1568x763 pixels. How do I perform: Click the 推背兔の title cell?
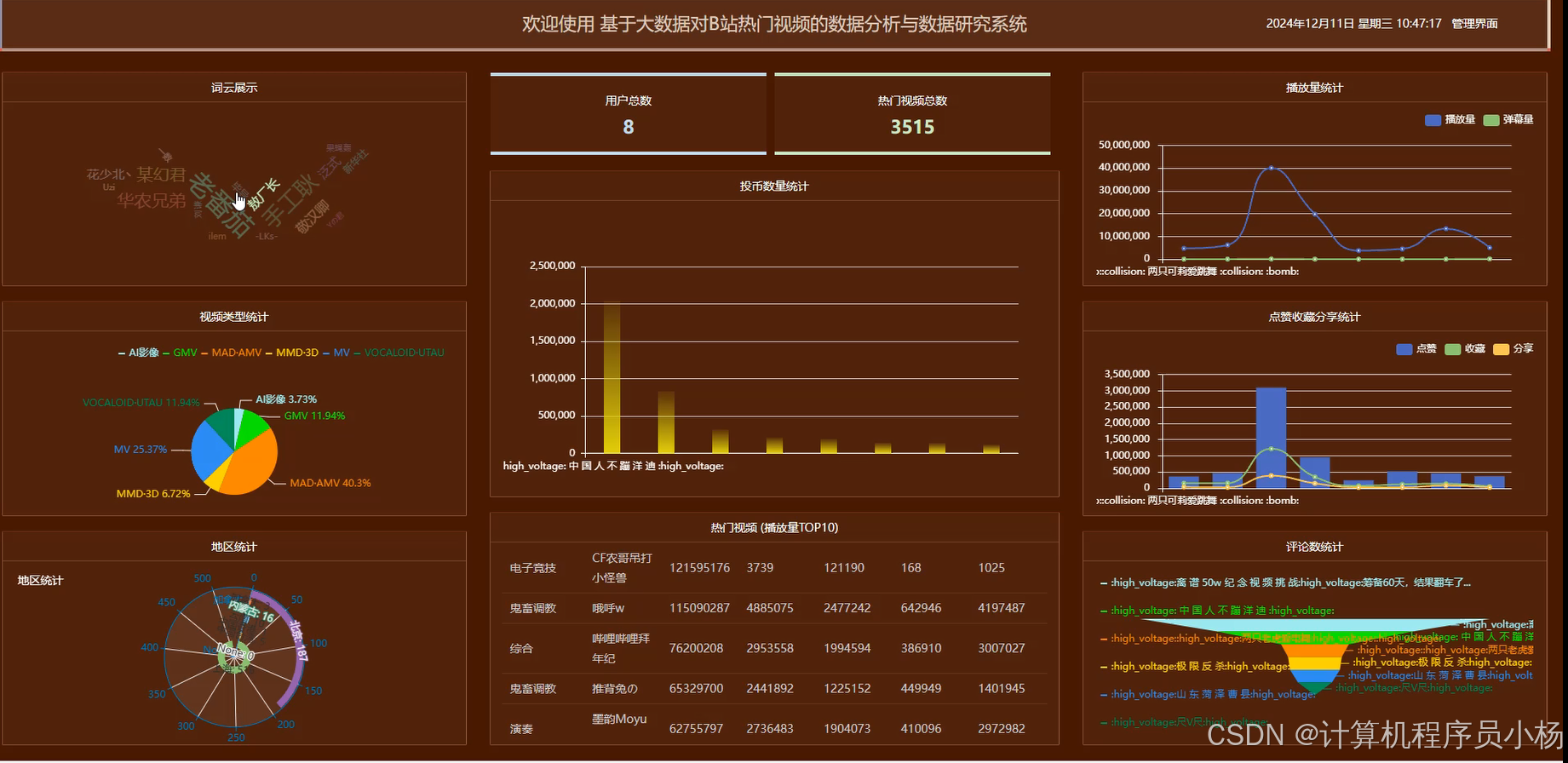(614, 689)
